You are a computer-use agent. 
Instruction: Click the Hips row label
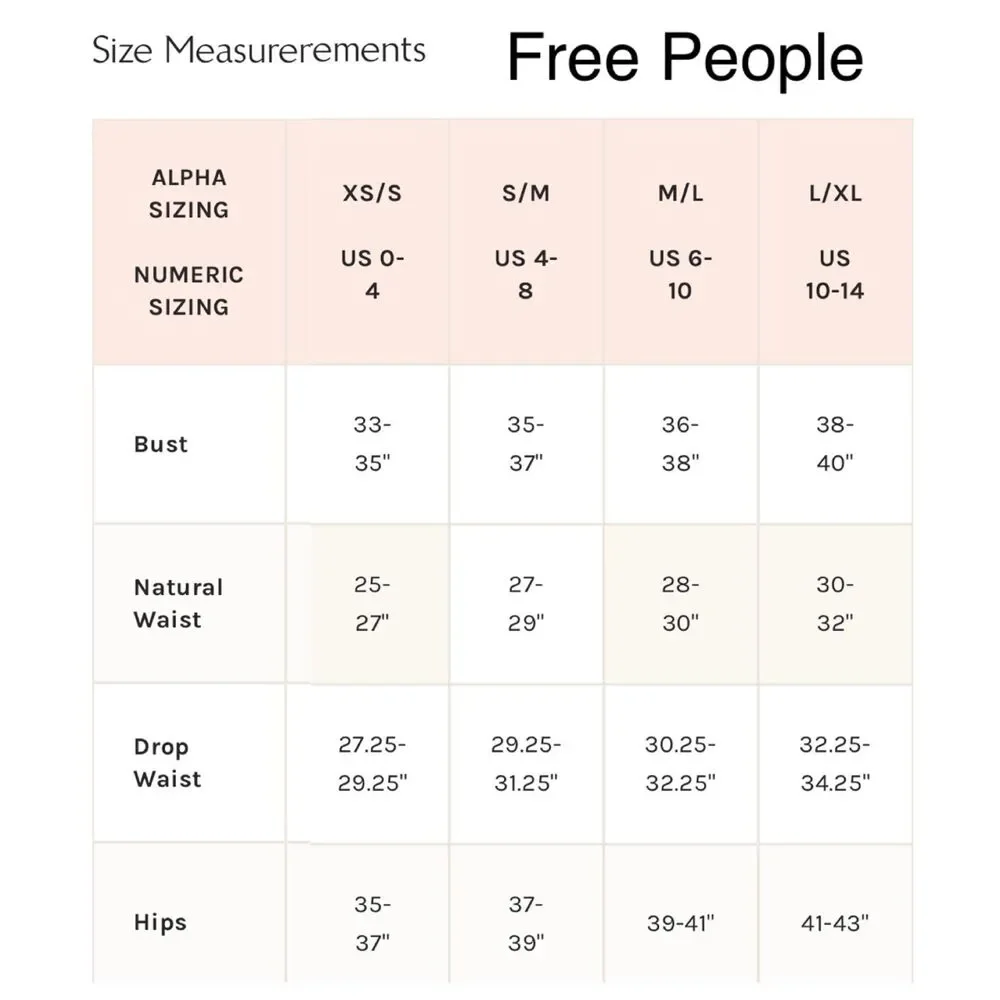160,922
